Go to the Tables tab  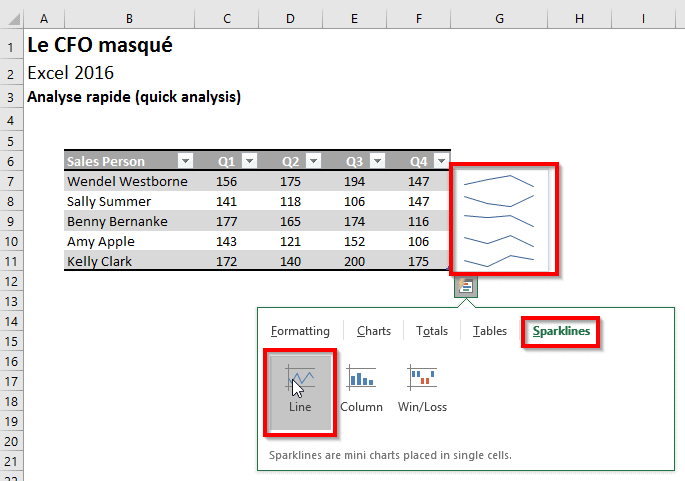coord(490,331)
